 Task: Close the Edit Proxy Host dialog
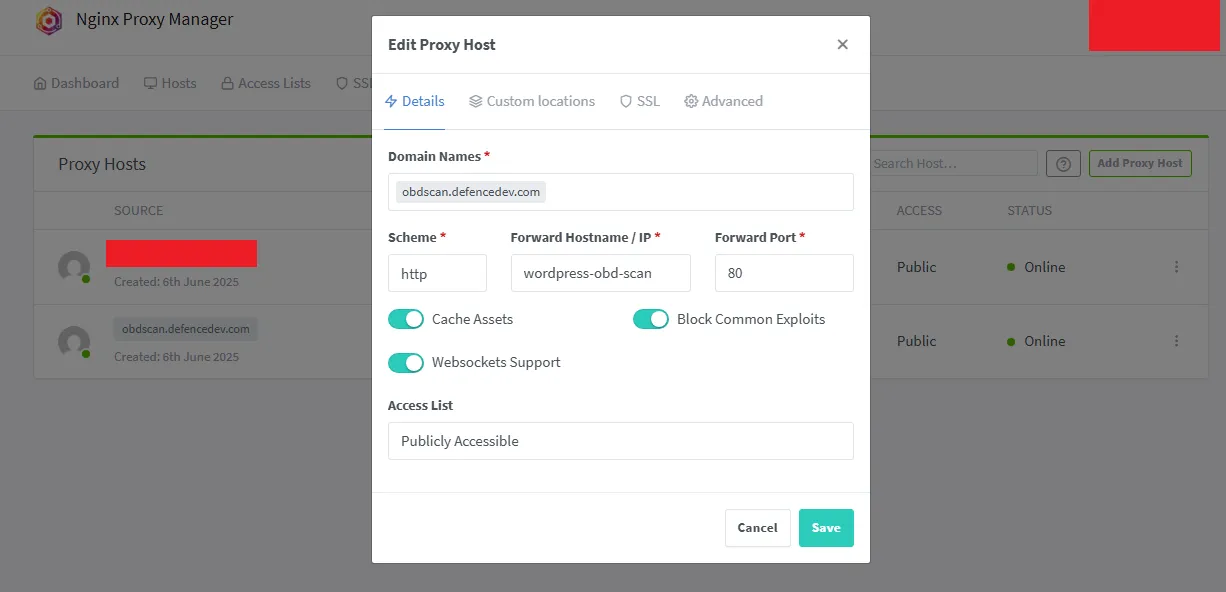[842, 44]
